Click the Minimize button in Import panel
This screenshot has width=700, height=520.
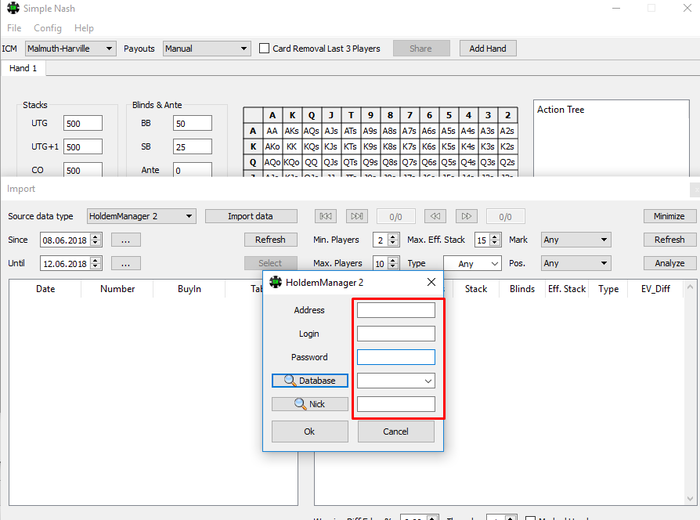point(670,216)
